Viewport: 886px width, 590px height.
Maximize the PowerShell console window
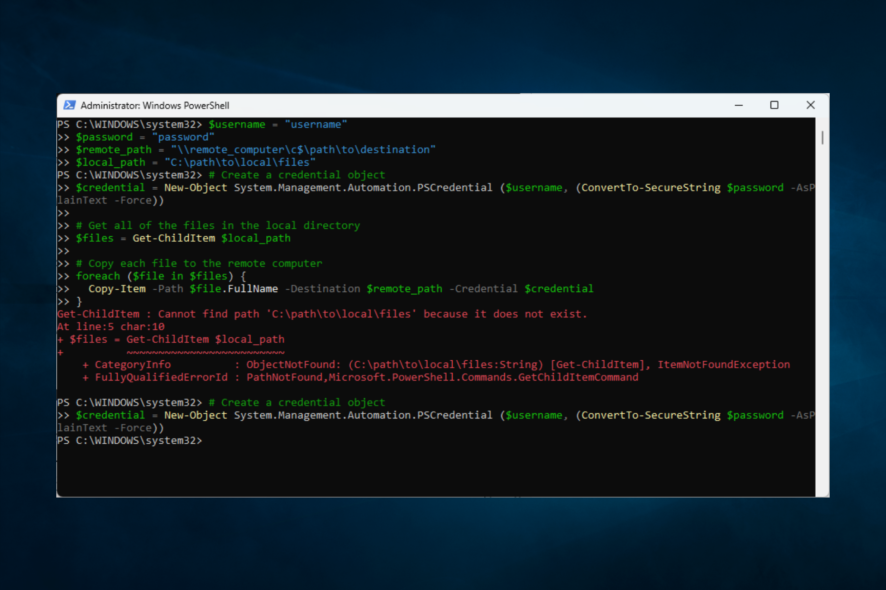(773, 105)
